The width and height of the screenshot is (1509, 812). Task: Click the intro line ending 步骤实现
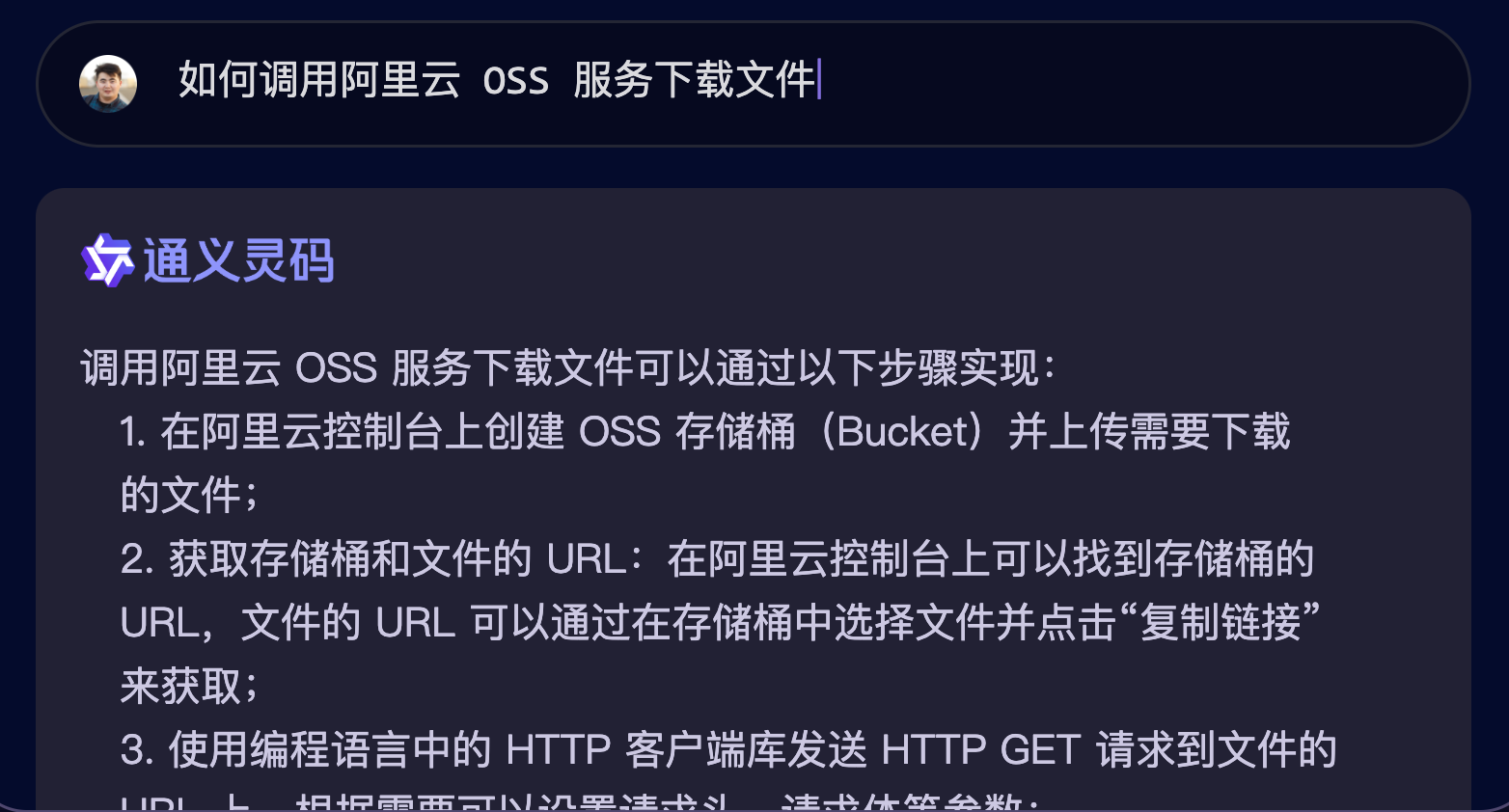568,368
